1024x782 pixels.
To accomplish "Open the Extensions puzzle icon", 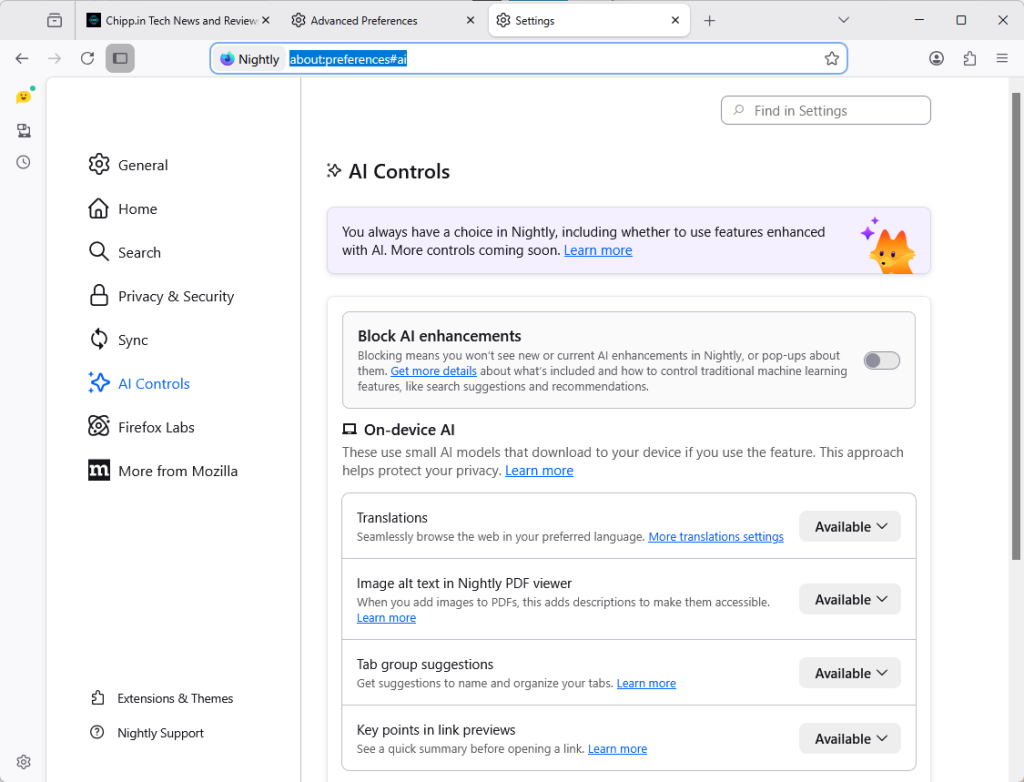I will point(969,59).
